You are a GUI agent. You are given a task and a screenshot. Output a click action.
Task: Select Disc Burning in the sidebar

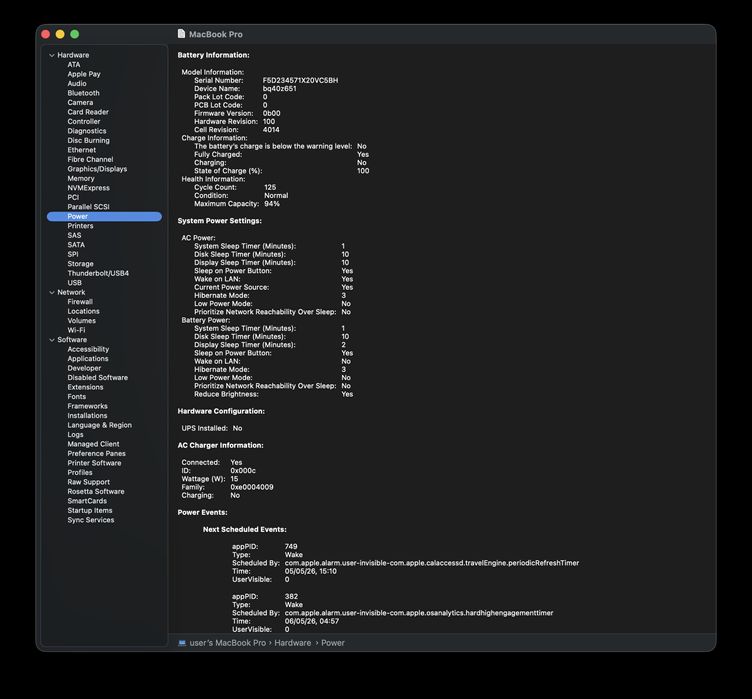88,140
